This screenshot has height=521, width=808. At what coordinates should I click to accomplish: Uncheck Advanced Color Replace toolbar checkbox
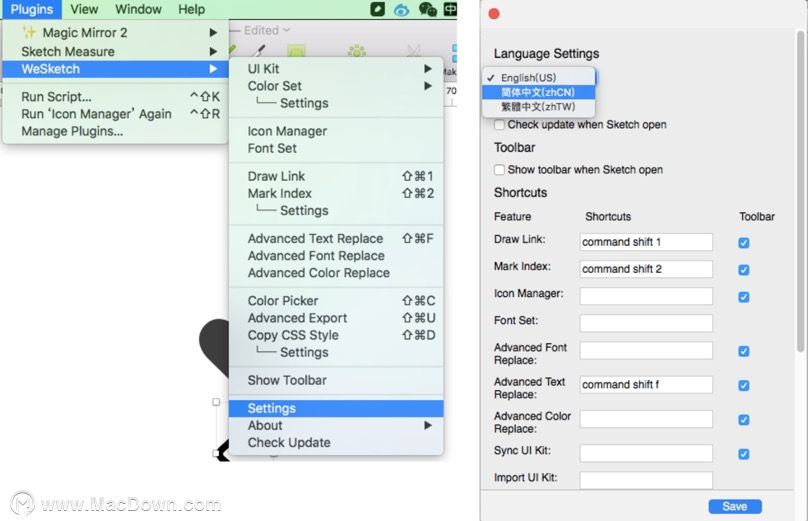pyautogui.click(x=744, y=419)
